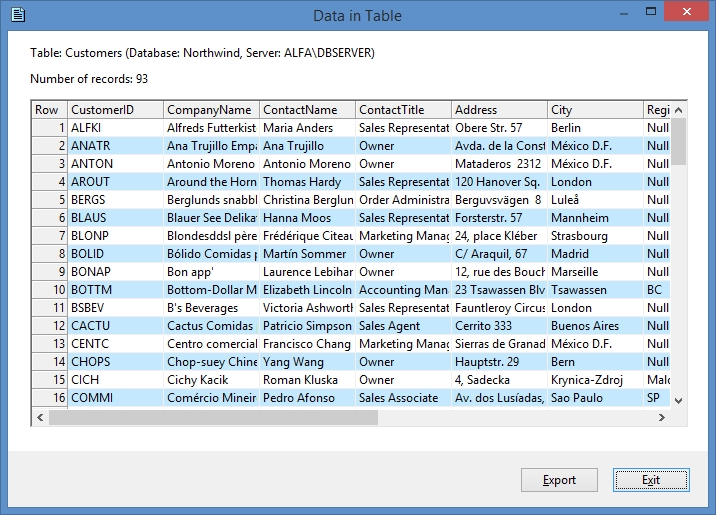Click the Obere Str. 57 address cell
The height and width of the screenshot is (515, 716).
click(x=499, y=128)
